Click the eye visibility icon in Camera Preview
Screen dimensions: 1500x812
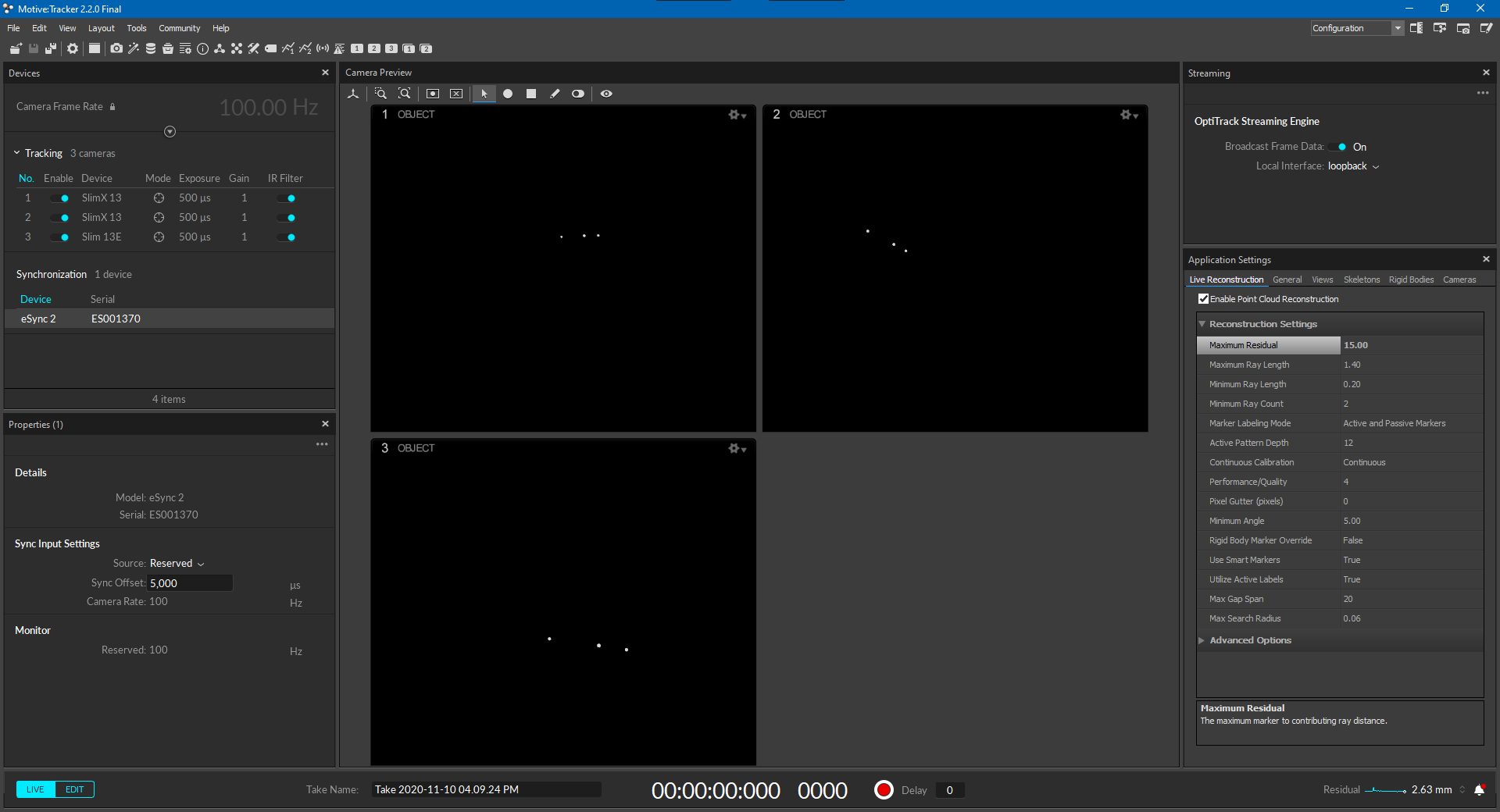[x=606, y=94]
